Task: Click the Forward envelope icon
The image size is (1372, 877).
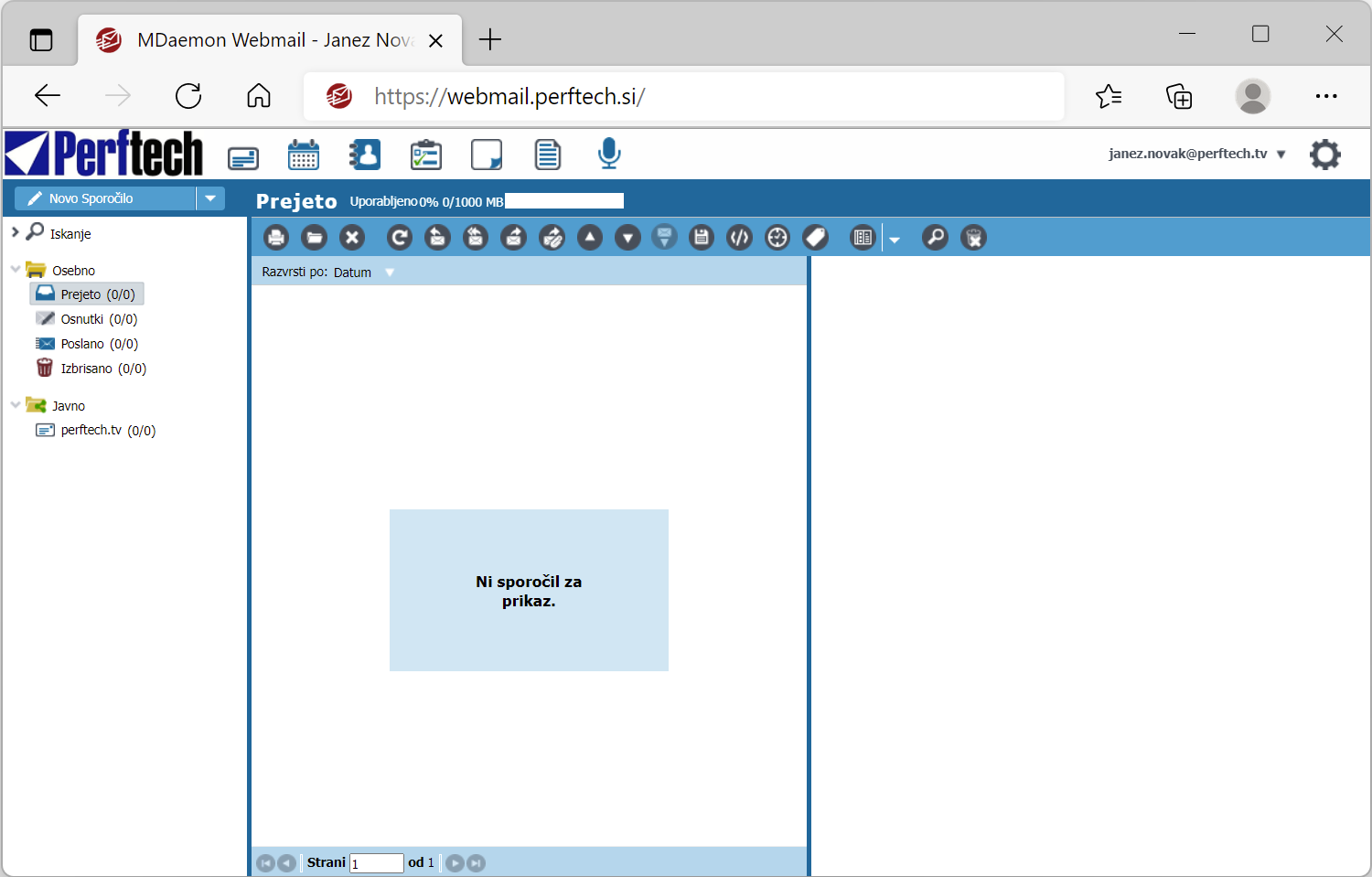Action: tap(514, 238)
